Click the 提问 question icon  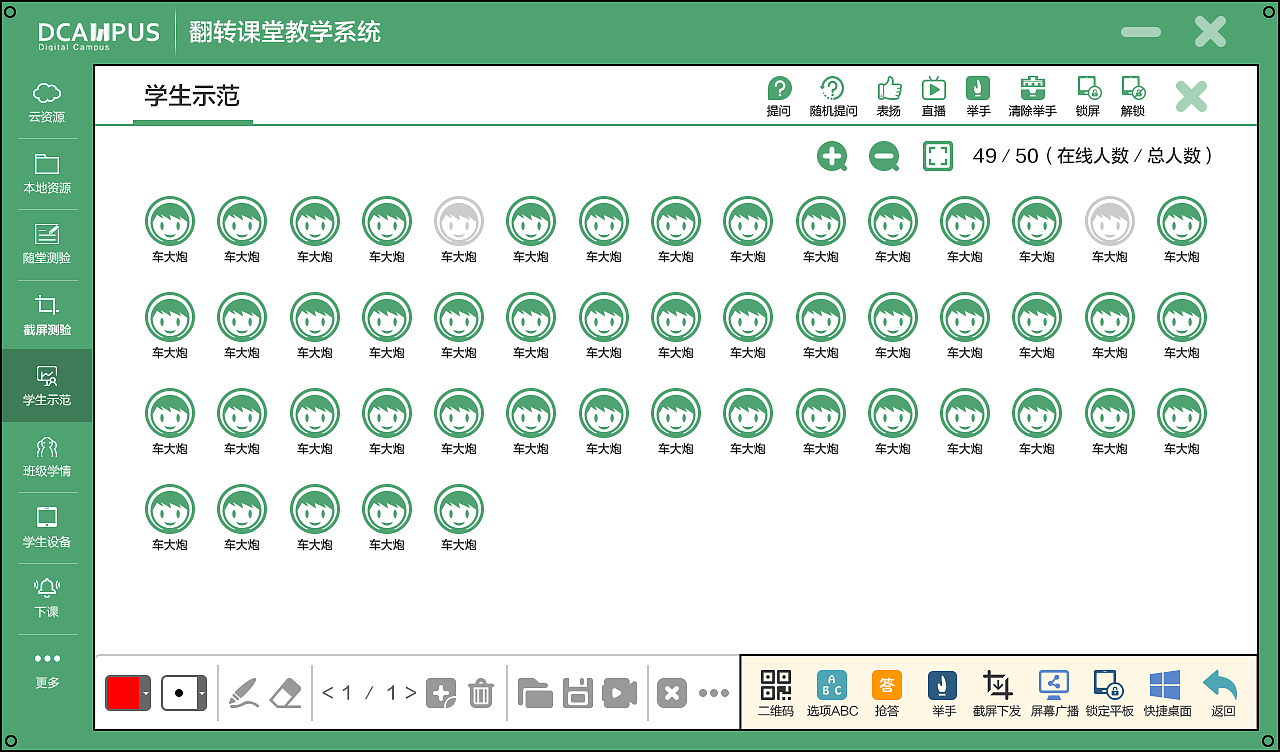[779, 97]
